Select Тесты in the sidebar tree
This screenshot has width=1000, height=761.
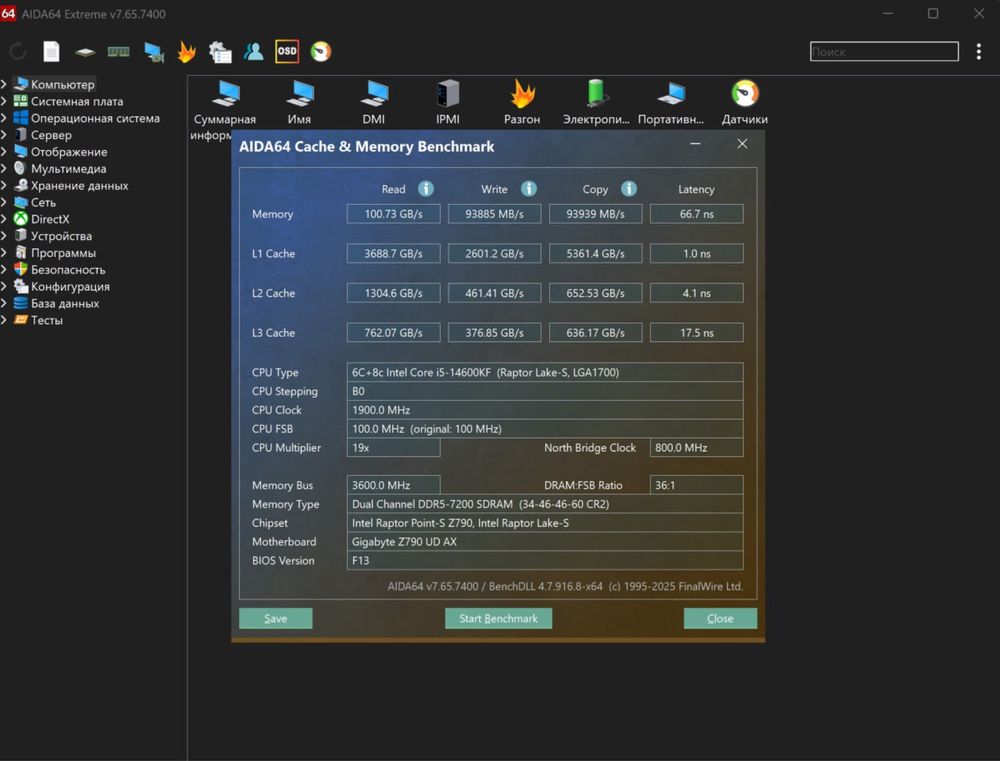tap(47, 320)
